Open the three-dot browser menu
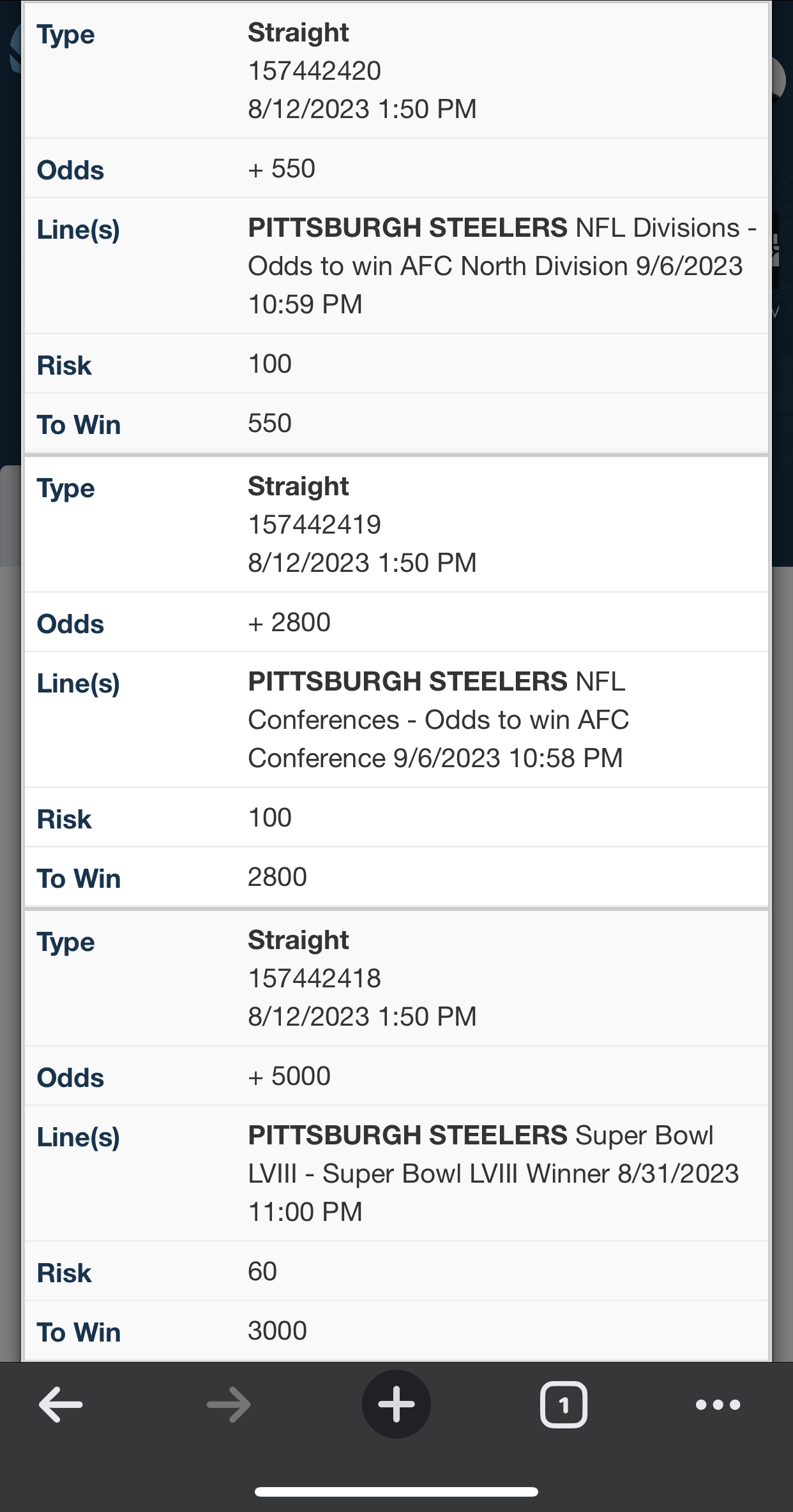The width and height of the screenshot is (793, 1512). pyautogui.click(x=718, y=1404)
